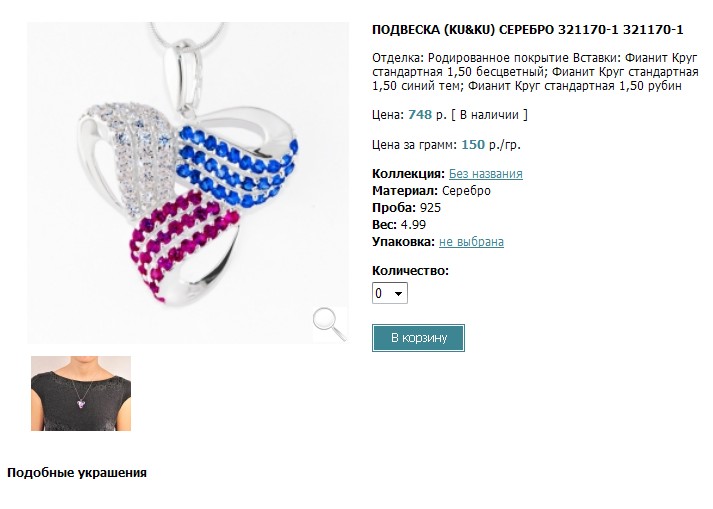Click the 'Коллекция:' label
This screenshot has height=509, width=713.
(408, 174)
